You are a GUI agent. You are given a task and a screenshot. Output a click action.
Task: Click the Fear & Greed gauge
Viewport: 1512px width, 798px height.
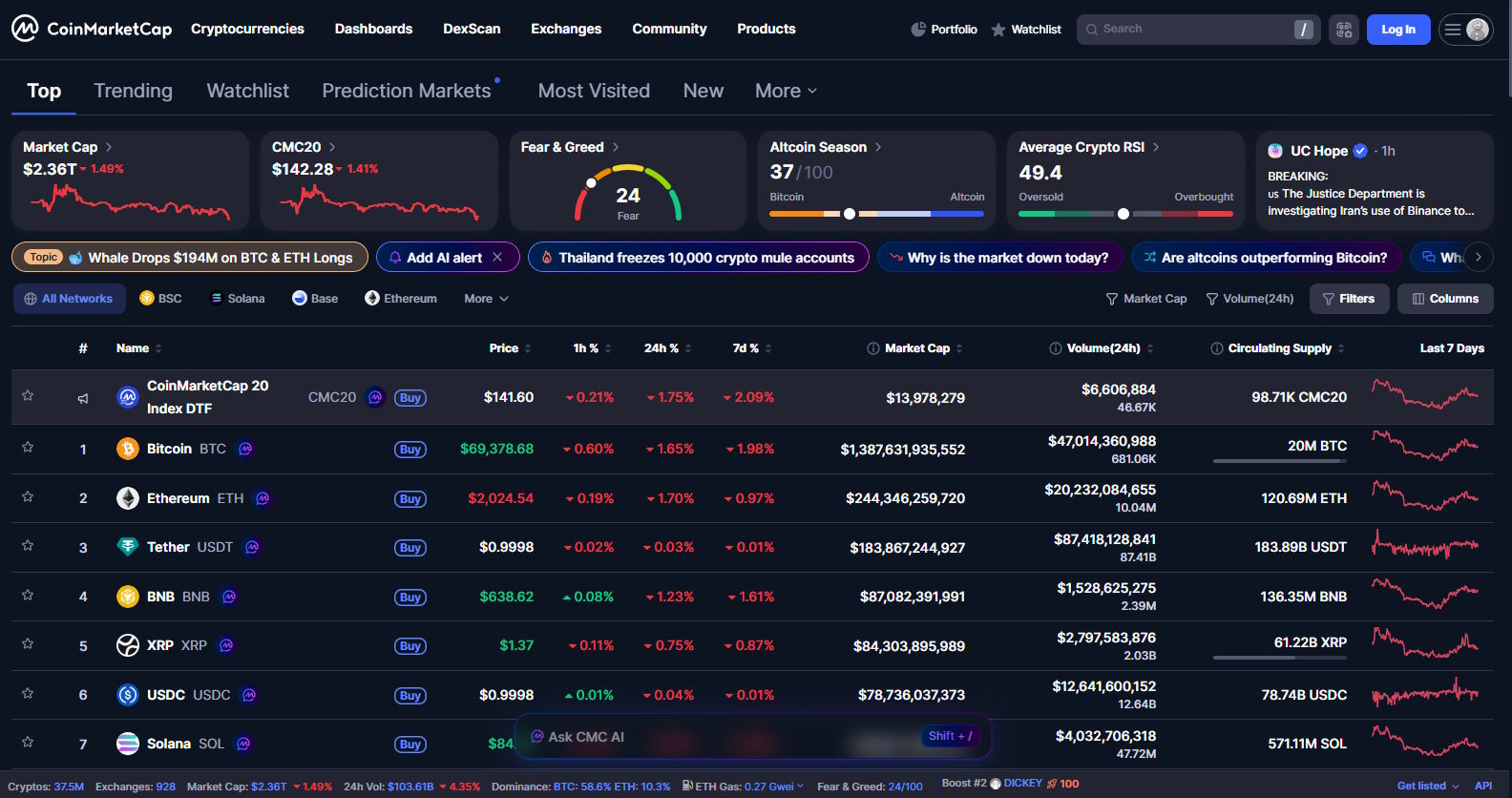click(x=628, y=194)
